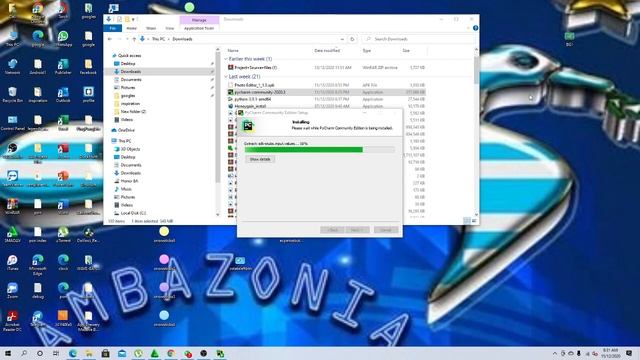Image resolution: width=640 pixels, height=360 pixels.
Task: Open the address bar history dropdown
Action: [342, 39]
